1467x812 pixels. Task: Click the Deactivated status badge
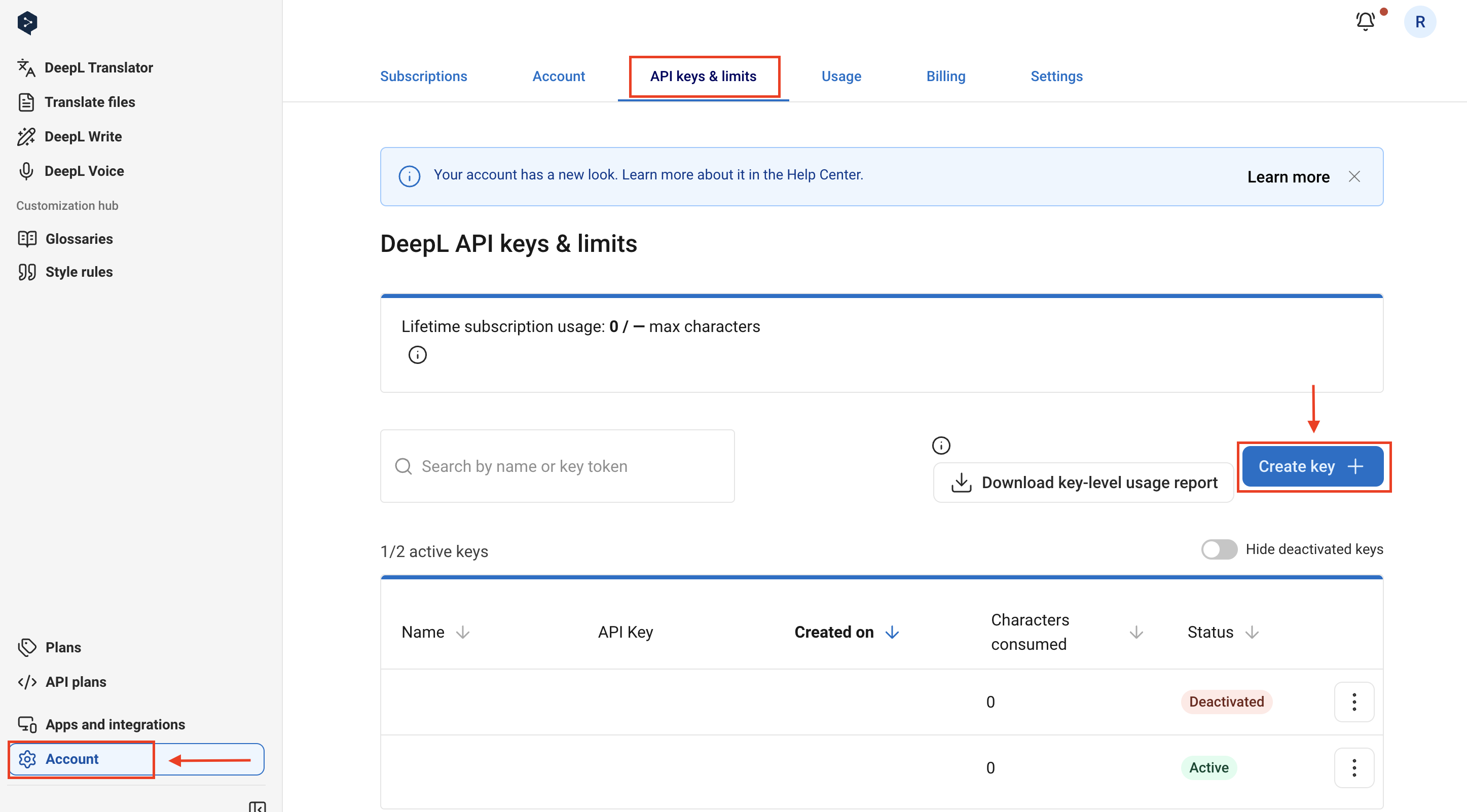[x=1226, y=702]
